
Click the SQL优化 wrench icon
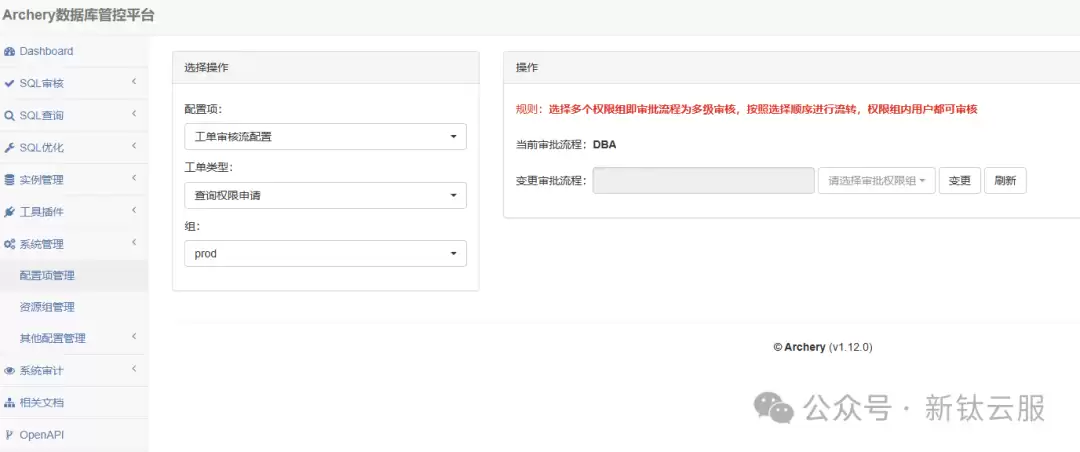[x=10, y=147]
